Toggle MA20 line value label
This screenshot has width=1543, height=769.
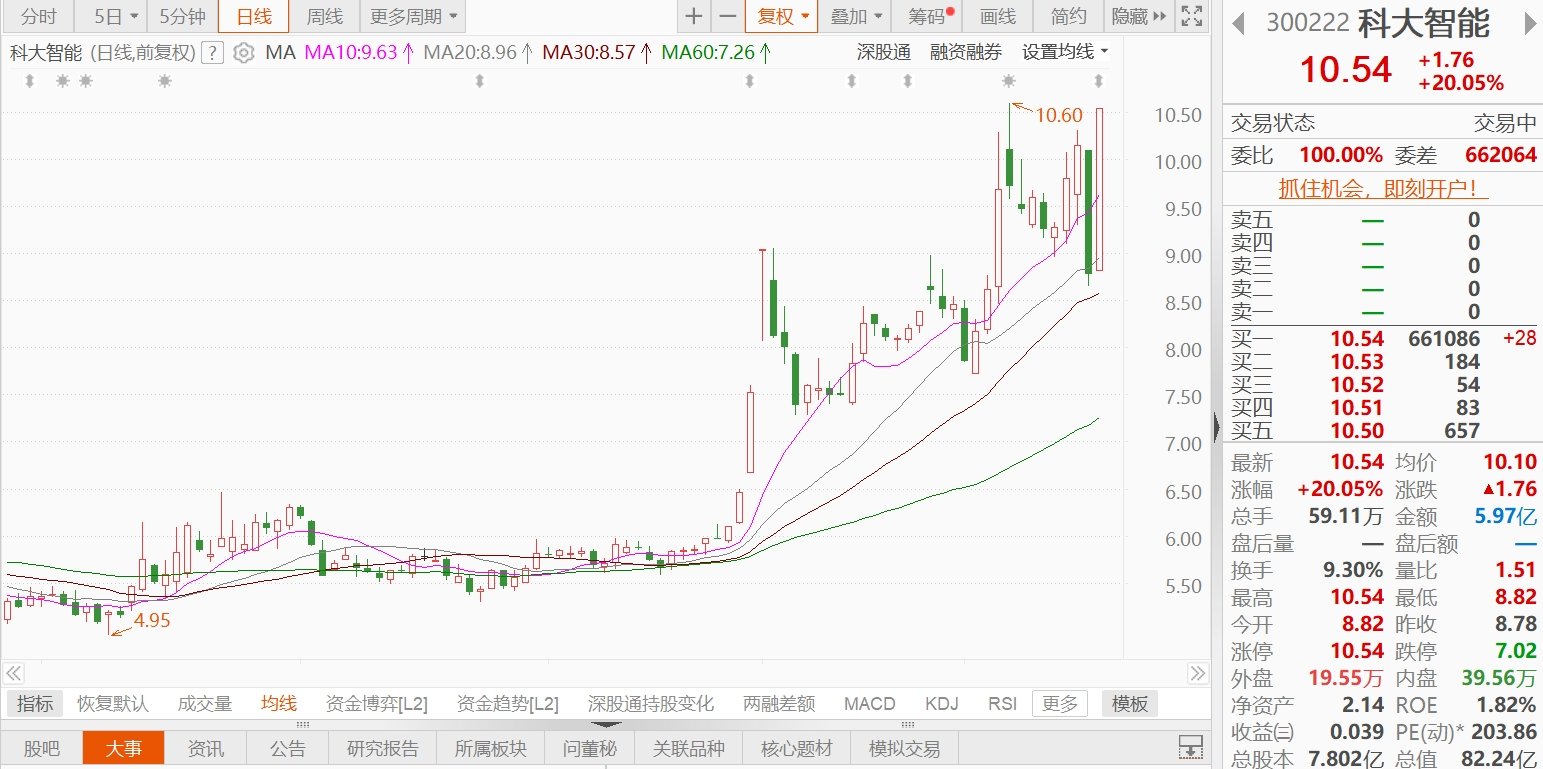point(478,52)
